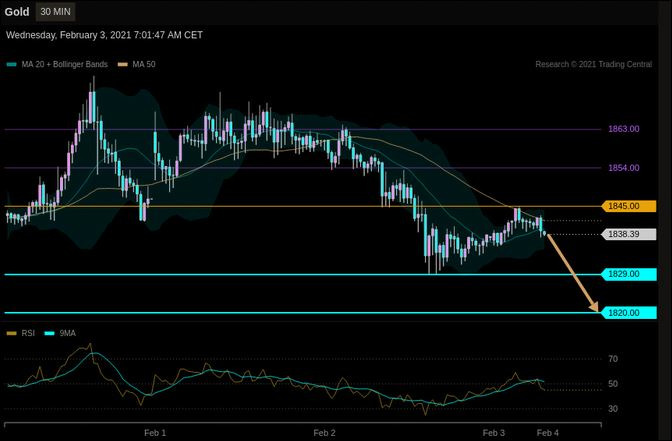This screenshot has width=672, height=441.
Task: Click the 30 MIN timeframe button
Action: click(x=55, y=12)
